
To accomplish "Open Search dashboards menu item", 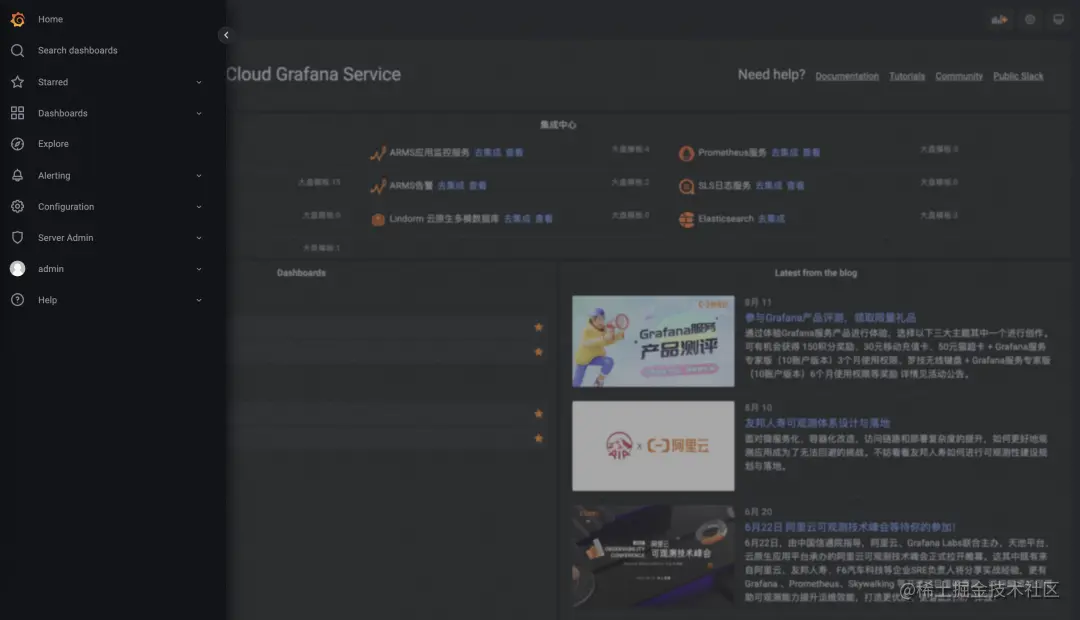I will (x=77, y=50).
